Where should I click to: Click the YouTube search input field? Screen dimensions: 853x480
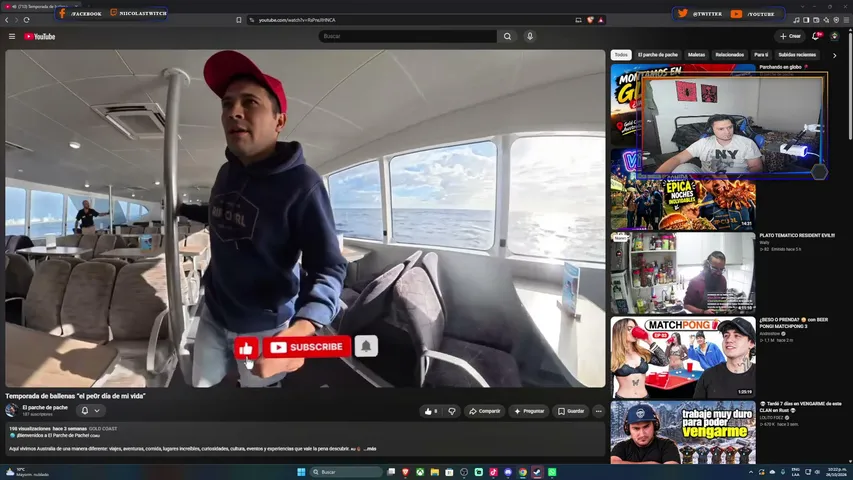coord(407,36)
